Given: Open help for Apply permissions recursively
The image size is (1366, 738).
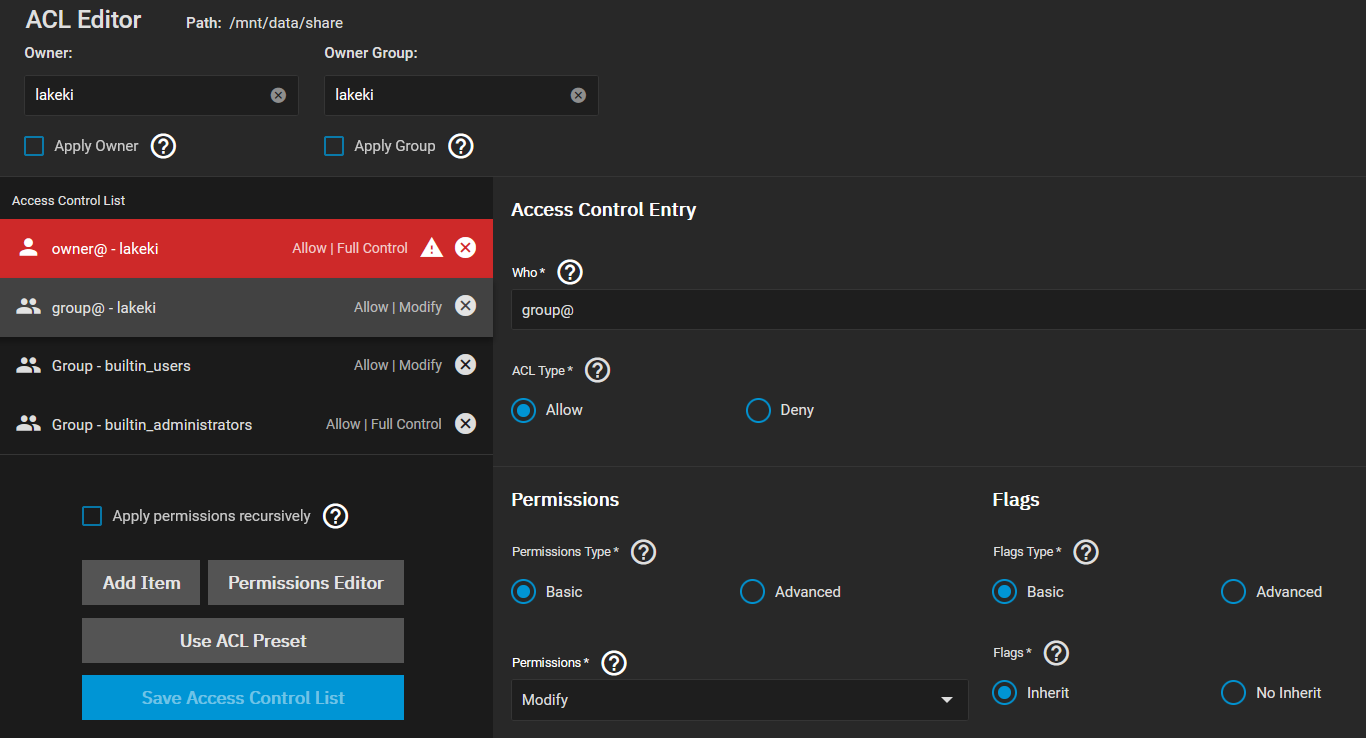Looking at the screenshot, I should pyautogui.click(x=336, y=516).
